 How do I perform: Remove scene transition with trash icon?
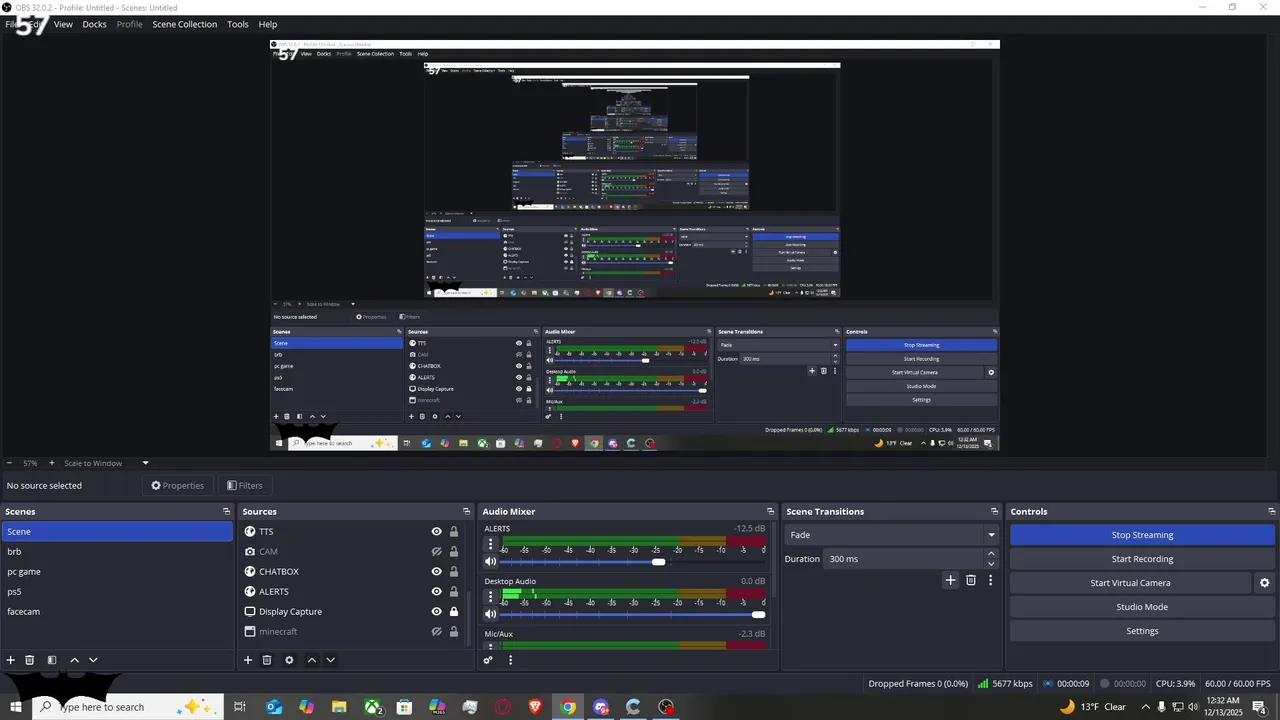coord(971,580)
